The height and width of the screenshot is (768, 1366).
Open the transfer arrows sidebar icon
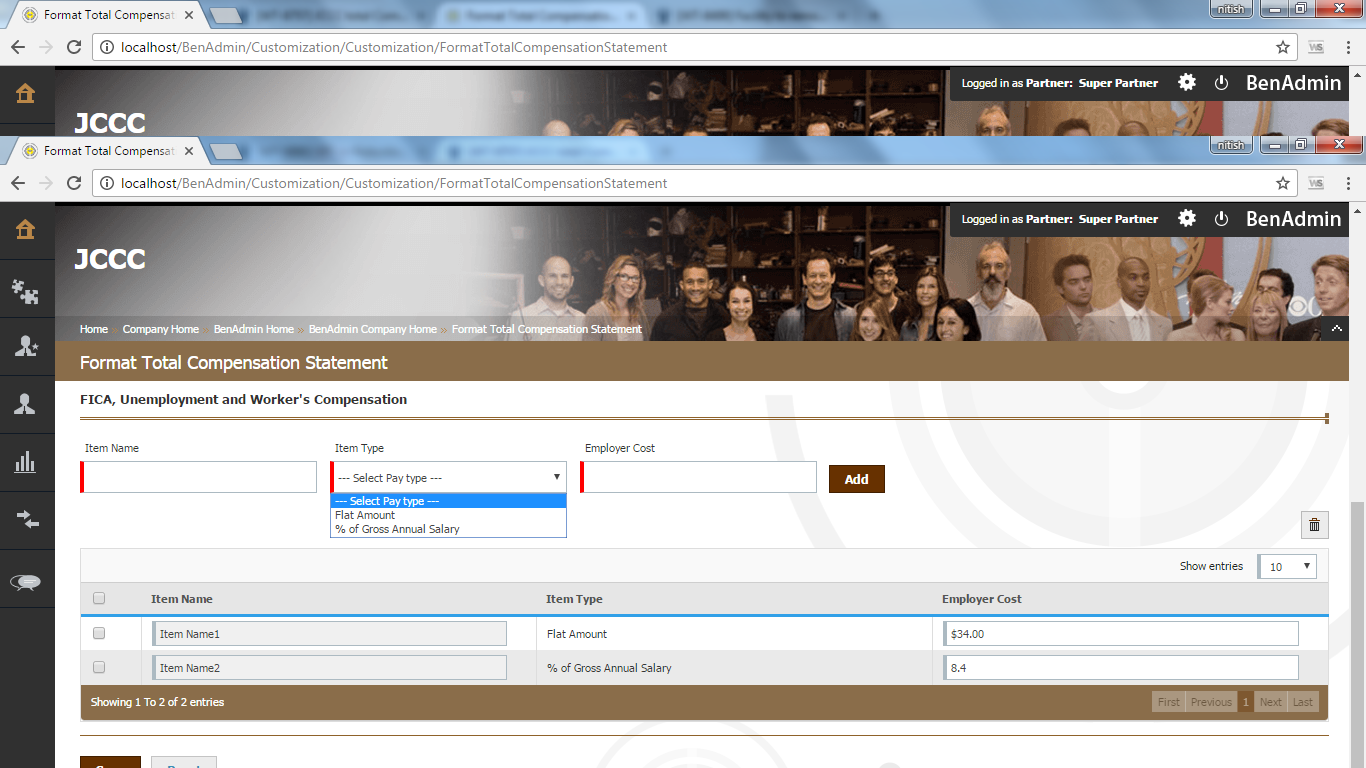[x=26, y=519]
